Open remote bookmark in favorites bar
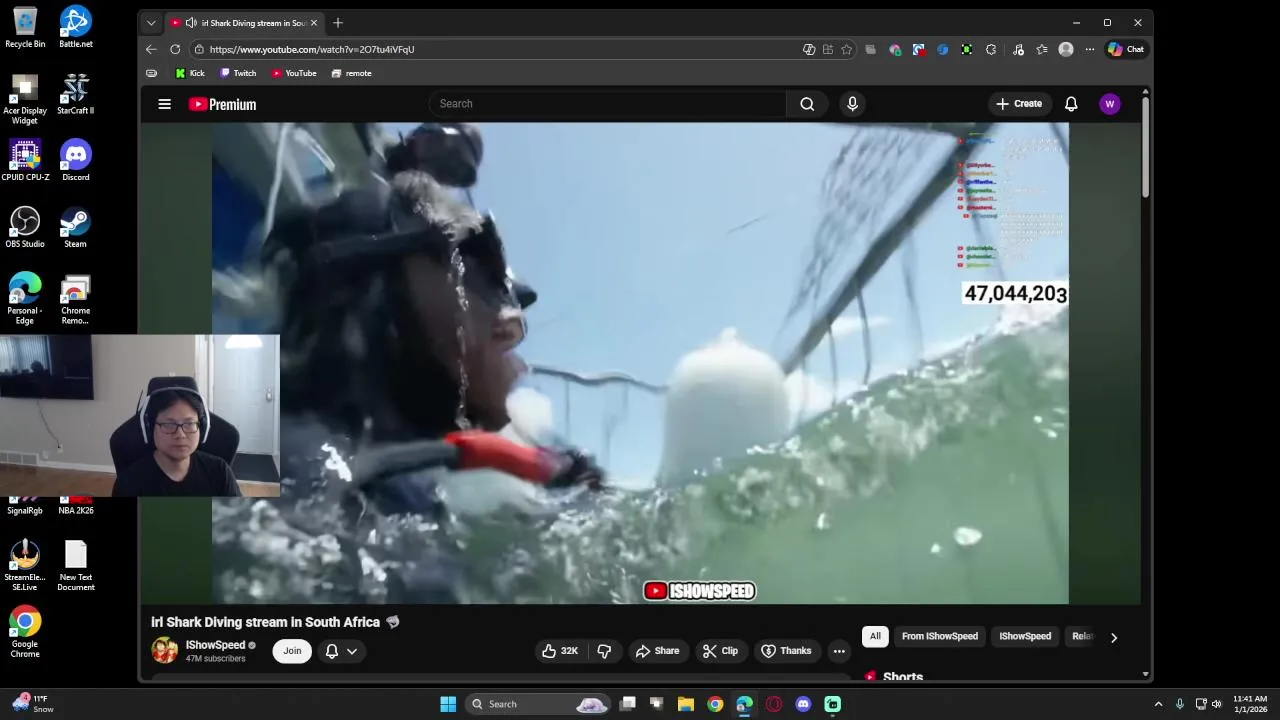This screenshot has width=1280, height=720. 351,73
